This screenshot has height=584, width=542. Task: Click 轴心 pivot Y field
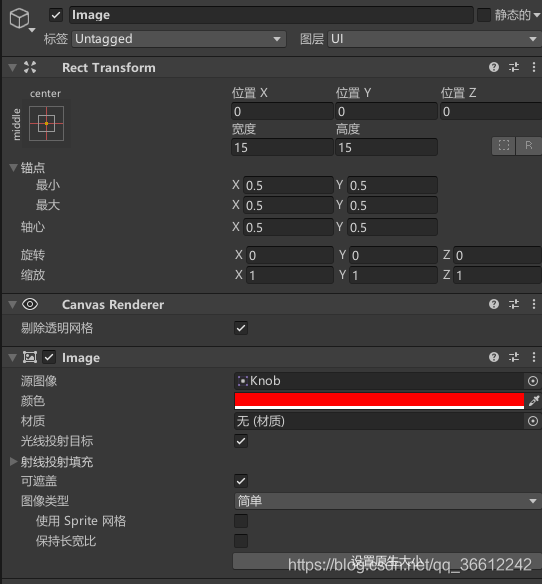[x=392, y=228]
